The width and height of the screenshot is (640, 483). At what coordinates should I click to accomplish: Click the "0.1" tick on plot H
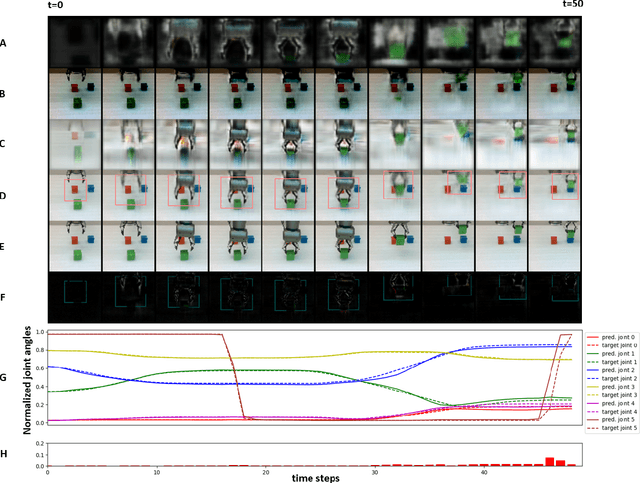[40, 455]
